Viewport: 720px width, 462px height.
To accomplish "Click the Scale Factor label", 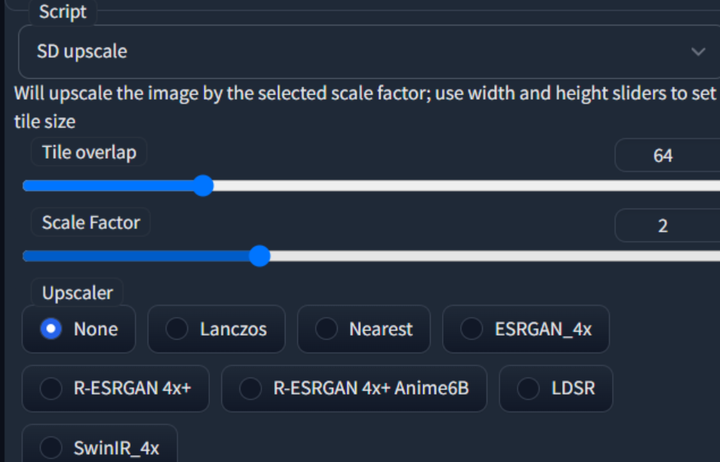I will (91, 222).
